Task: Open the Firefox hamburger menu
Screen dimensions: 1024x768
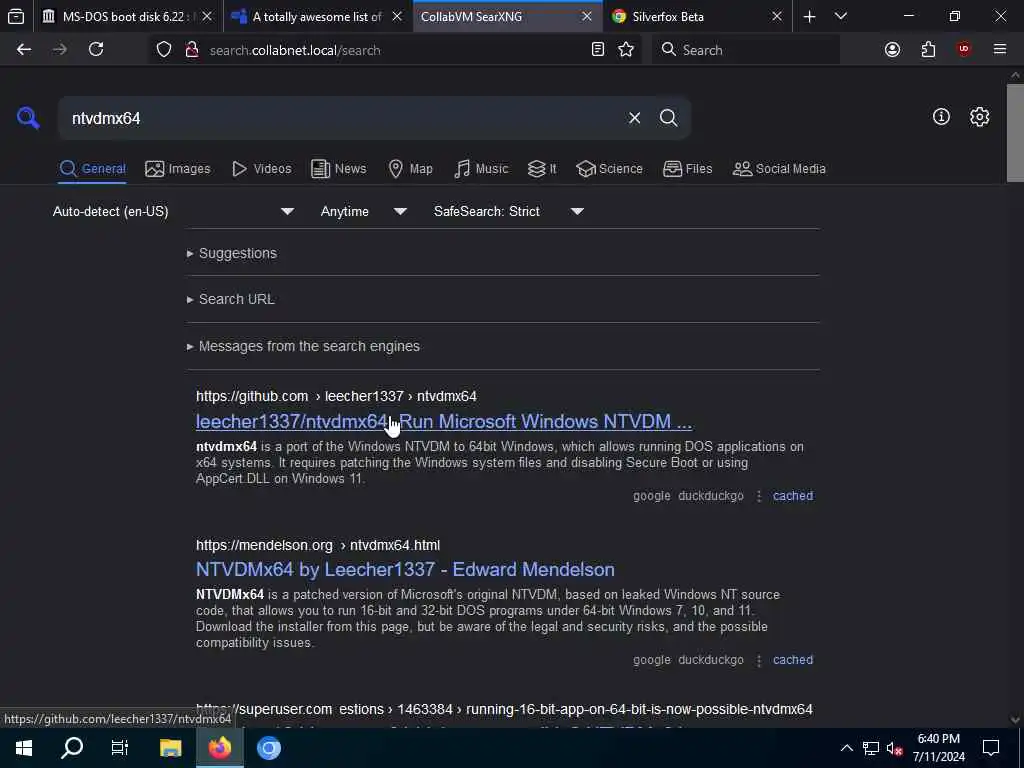Action: [1000, 50]
